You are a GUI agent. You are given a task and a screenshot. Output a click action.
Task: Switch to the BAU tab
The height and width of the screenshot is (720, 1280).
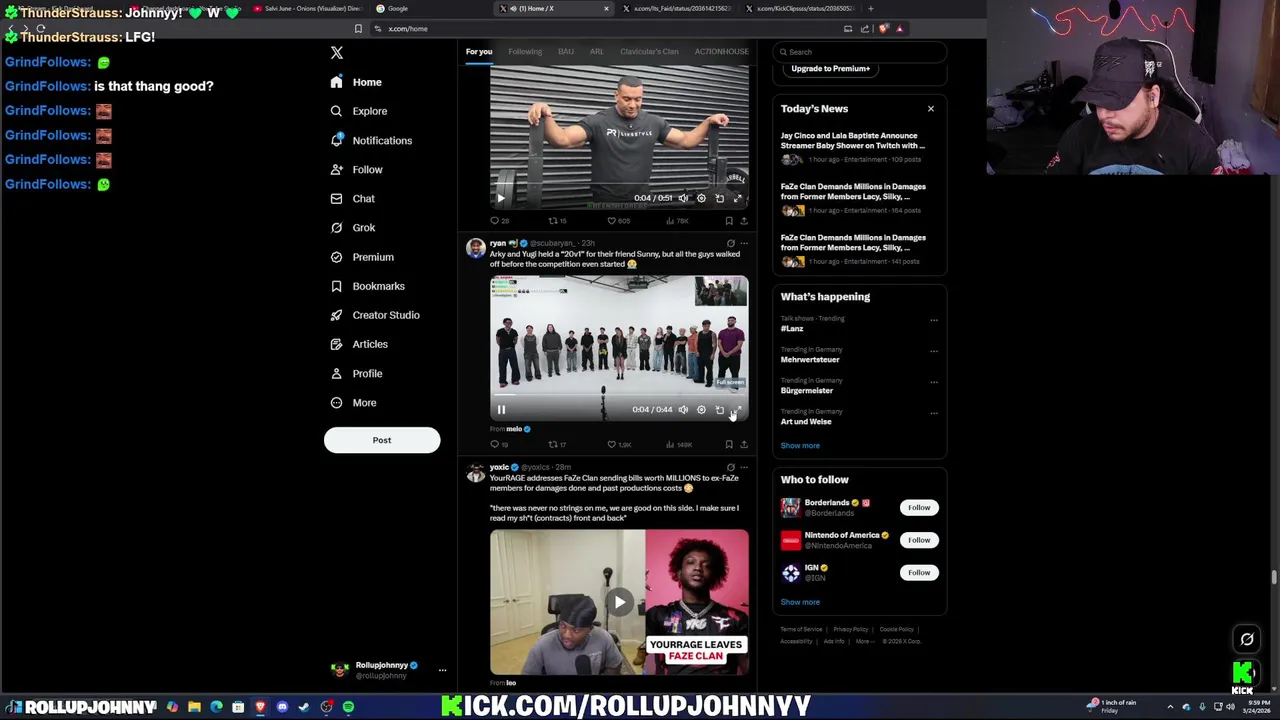566,52
